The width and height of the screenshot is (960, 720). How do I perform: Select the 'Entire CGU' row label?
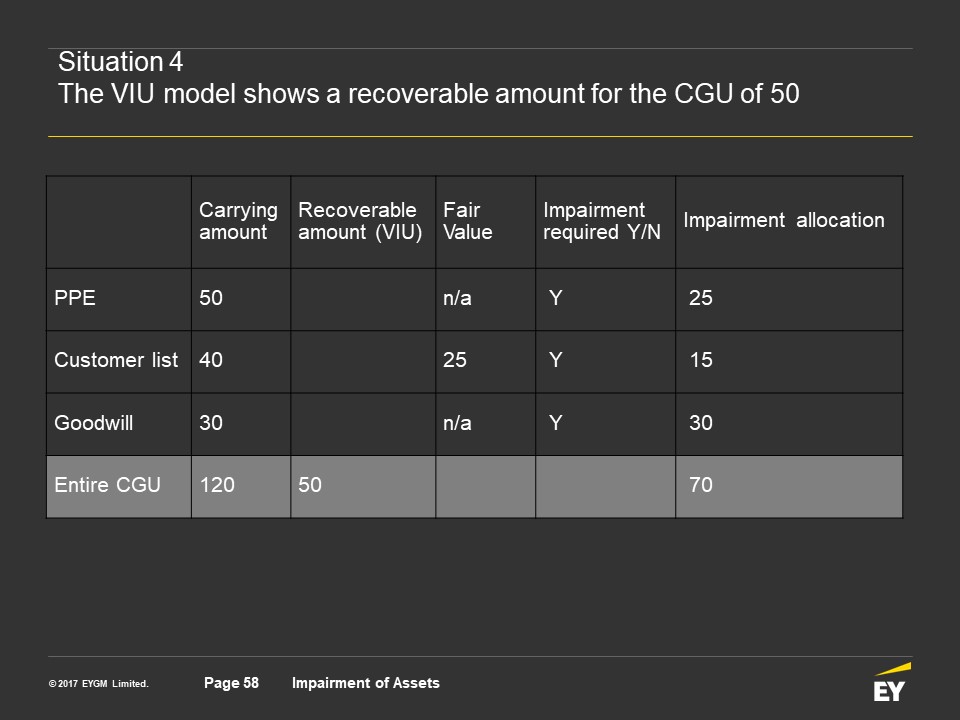click(x=108, y=485)
